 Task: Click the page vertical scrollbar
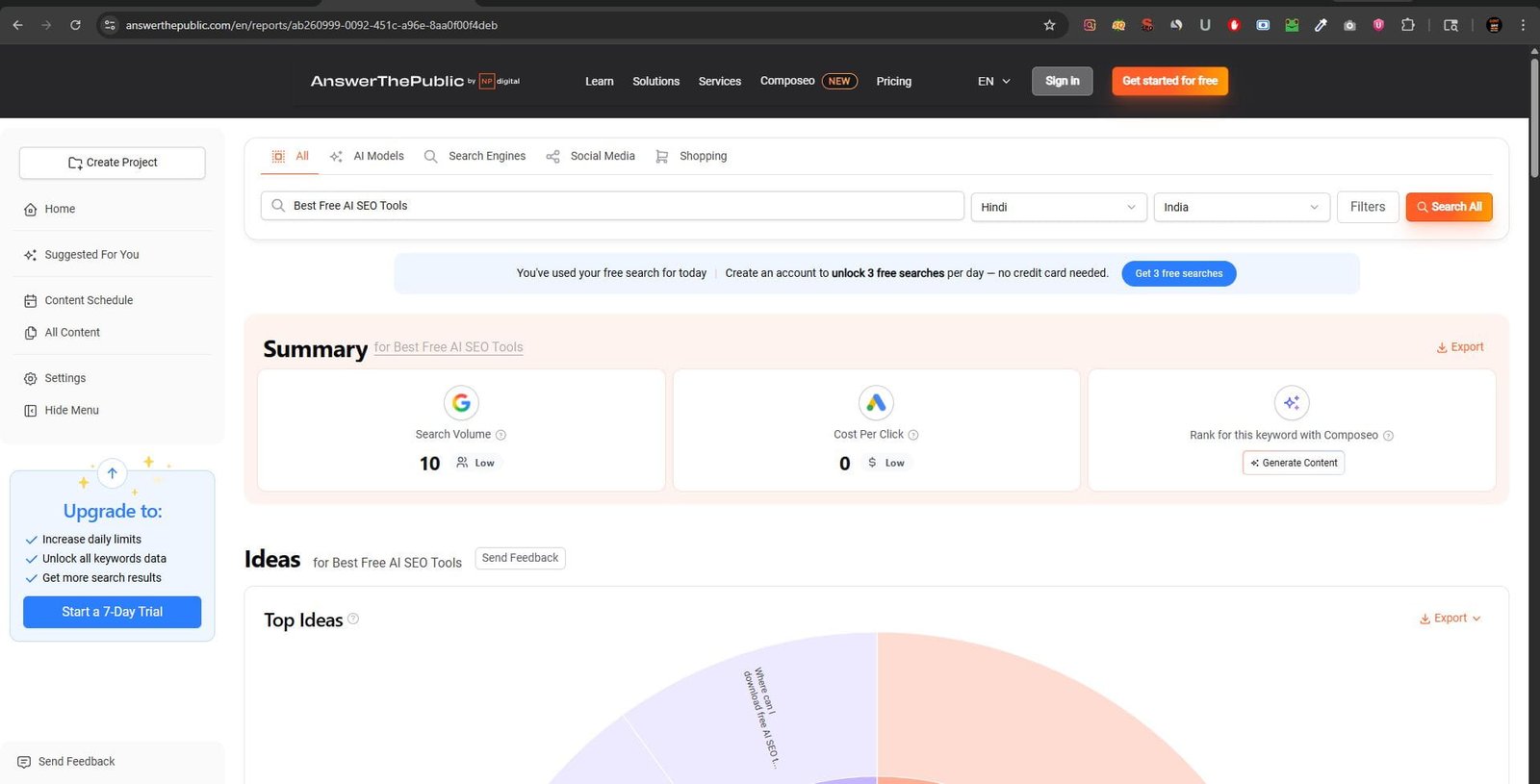click(x=1534, y=119)
